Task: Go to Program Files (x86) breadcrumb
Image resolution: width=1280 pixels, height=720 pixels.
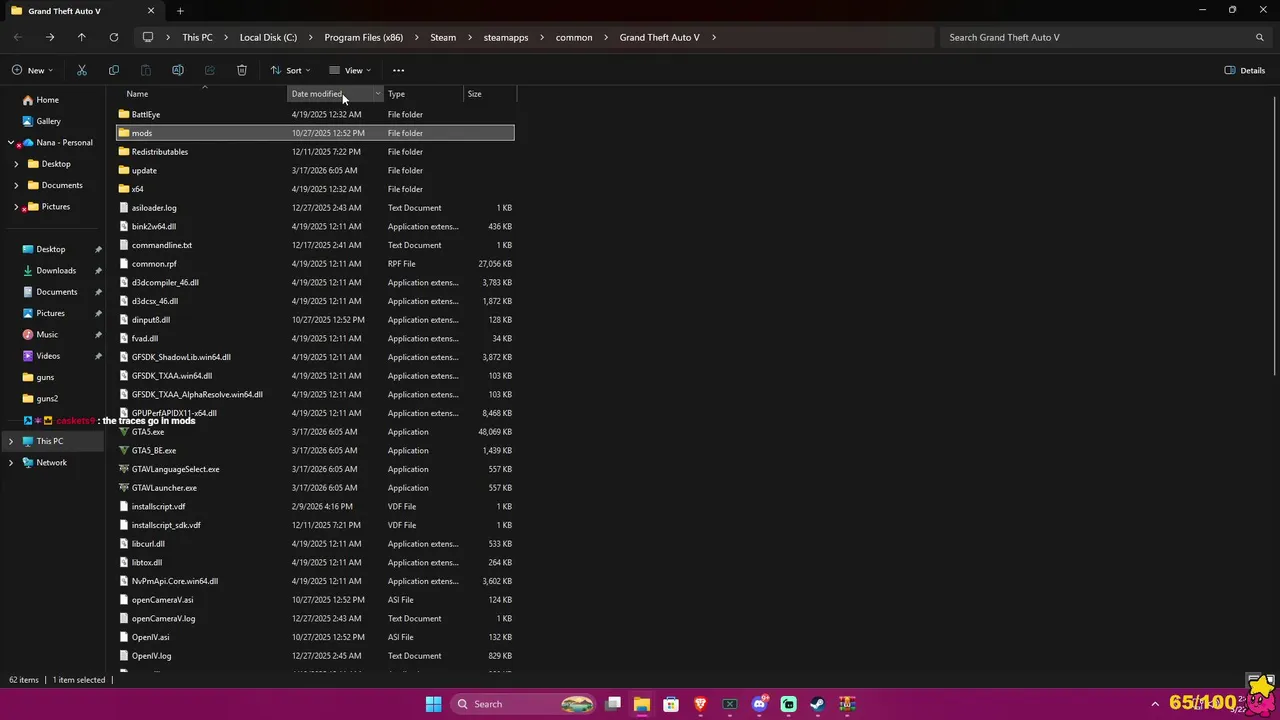Action: (x=364, y=37)
